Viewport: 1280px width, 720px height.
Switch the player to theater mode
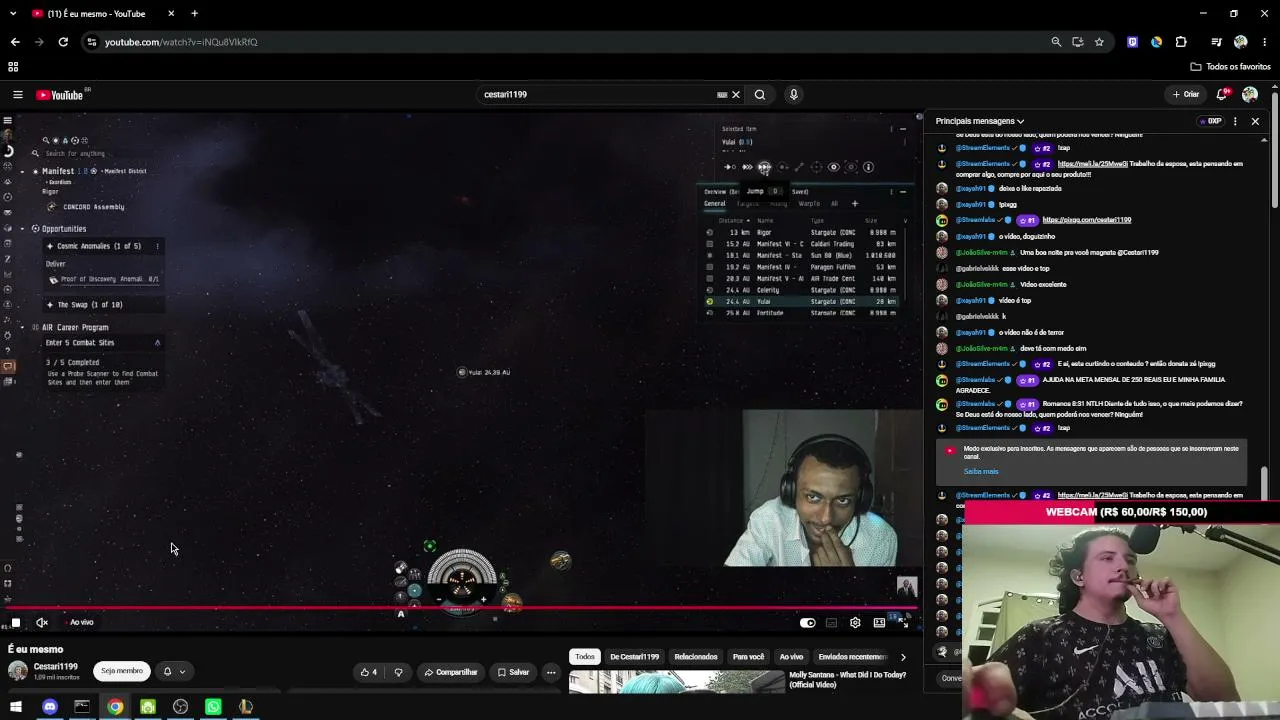pyautogui.click(x=879, y=622)
